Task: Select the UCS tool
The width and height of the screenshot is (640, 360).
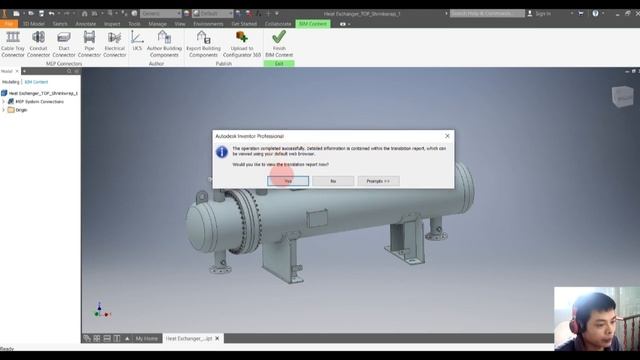Action: [x=137, y=41]
